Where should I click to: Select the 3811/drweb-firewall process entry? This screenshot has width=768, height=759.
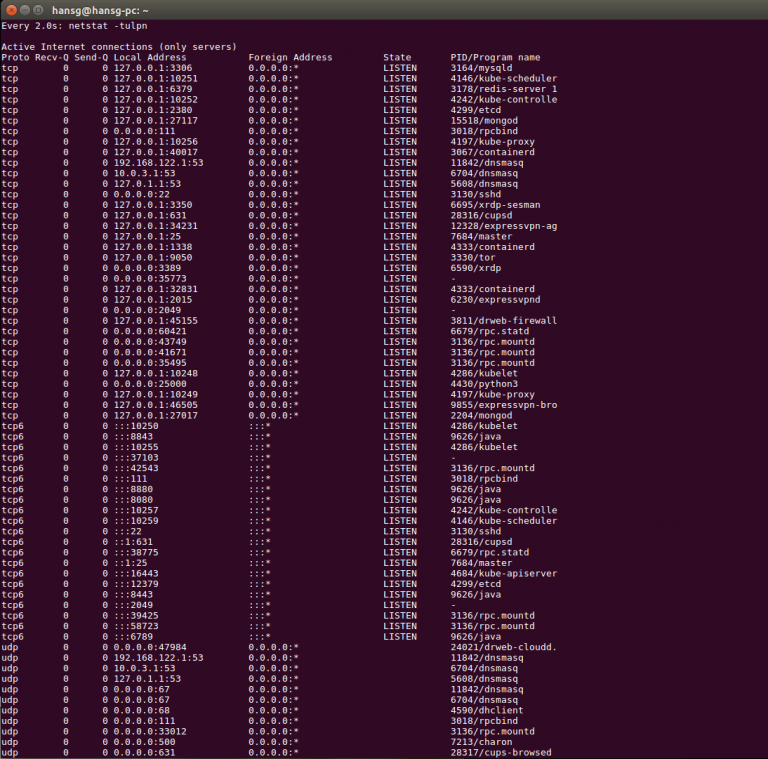(504, 321)
